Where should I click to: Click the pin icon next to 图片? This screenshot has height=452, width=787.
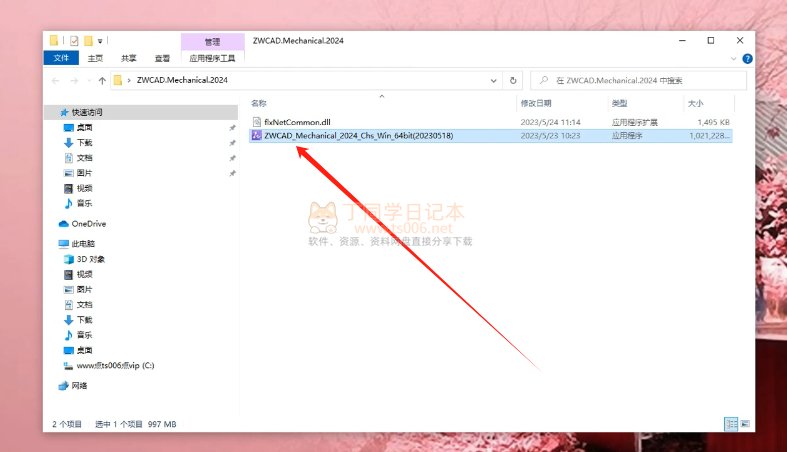232,174
